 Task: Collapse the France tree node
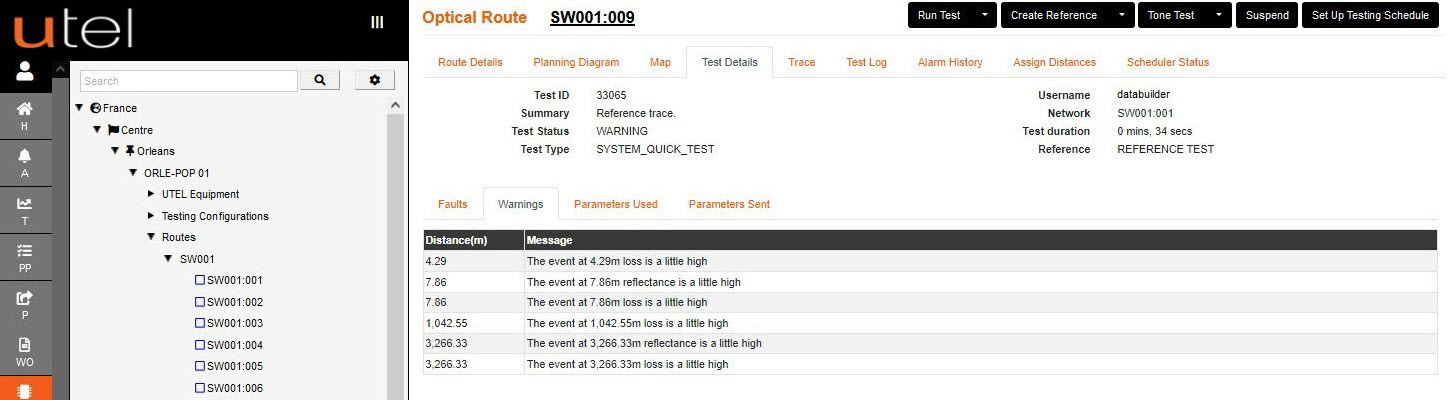click(x=79, y=108)
